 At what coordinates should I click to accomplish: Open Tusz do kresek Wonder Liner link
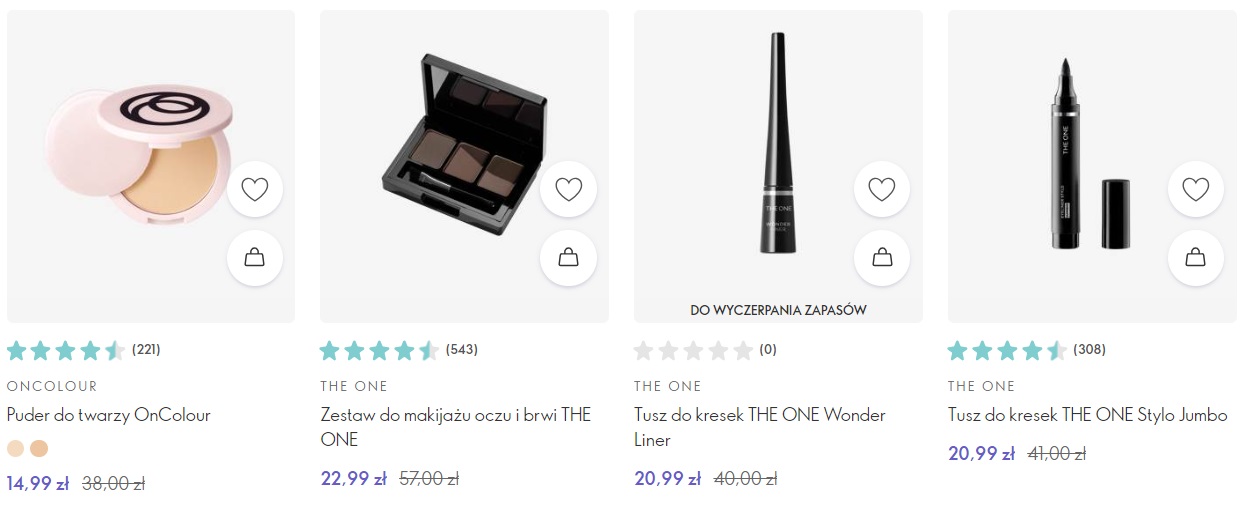click(x=760, y=427)
